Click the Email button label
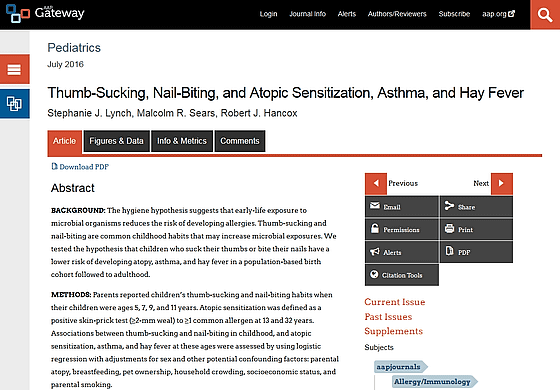 tap(392, 207)
